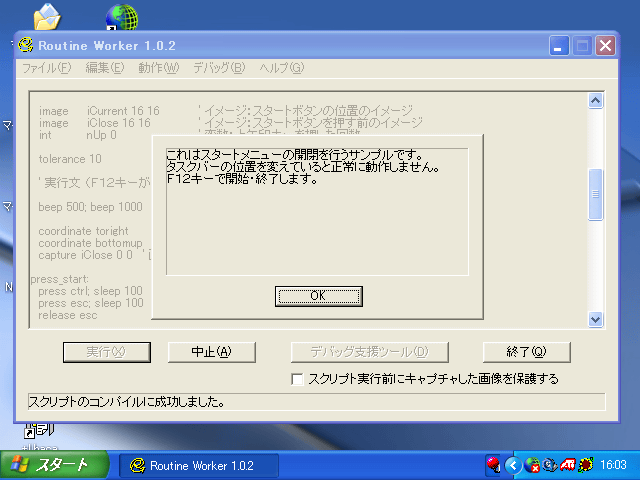Open the Windows スタート button
Image resolution: width=640 pixels, height=480 pixels.
coord(54,465)
